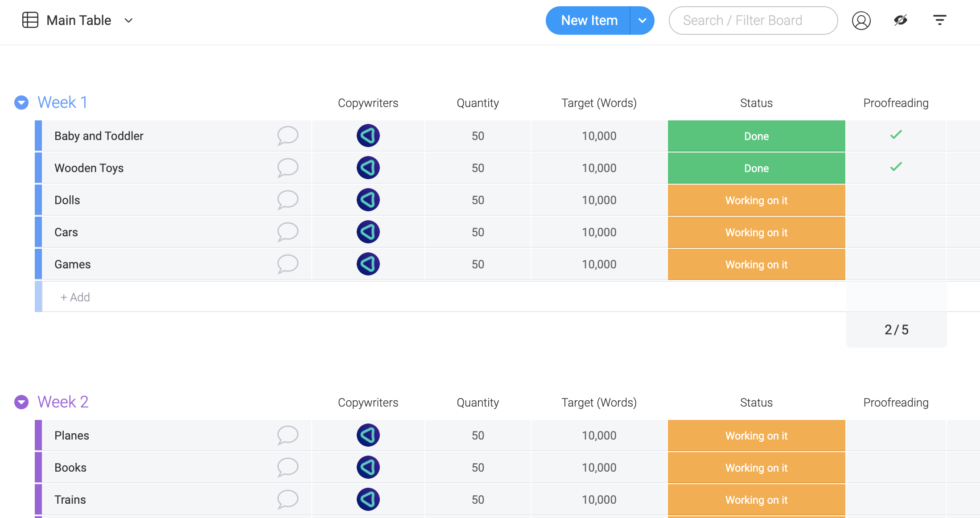Image resolution: width=980 pixels, height=518 pixels.
Task: Focus the Search / Filter Board field
Action: 753,20
